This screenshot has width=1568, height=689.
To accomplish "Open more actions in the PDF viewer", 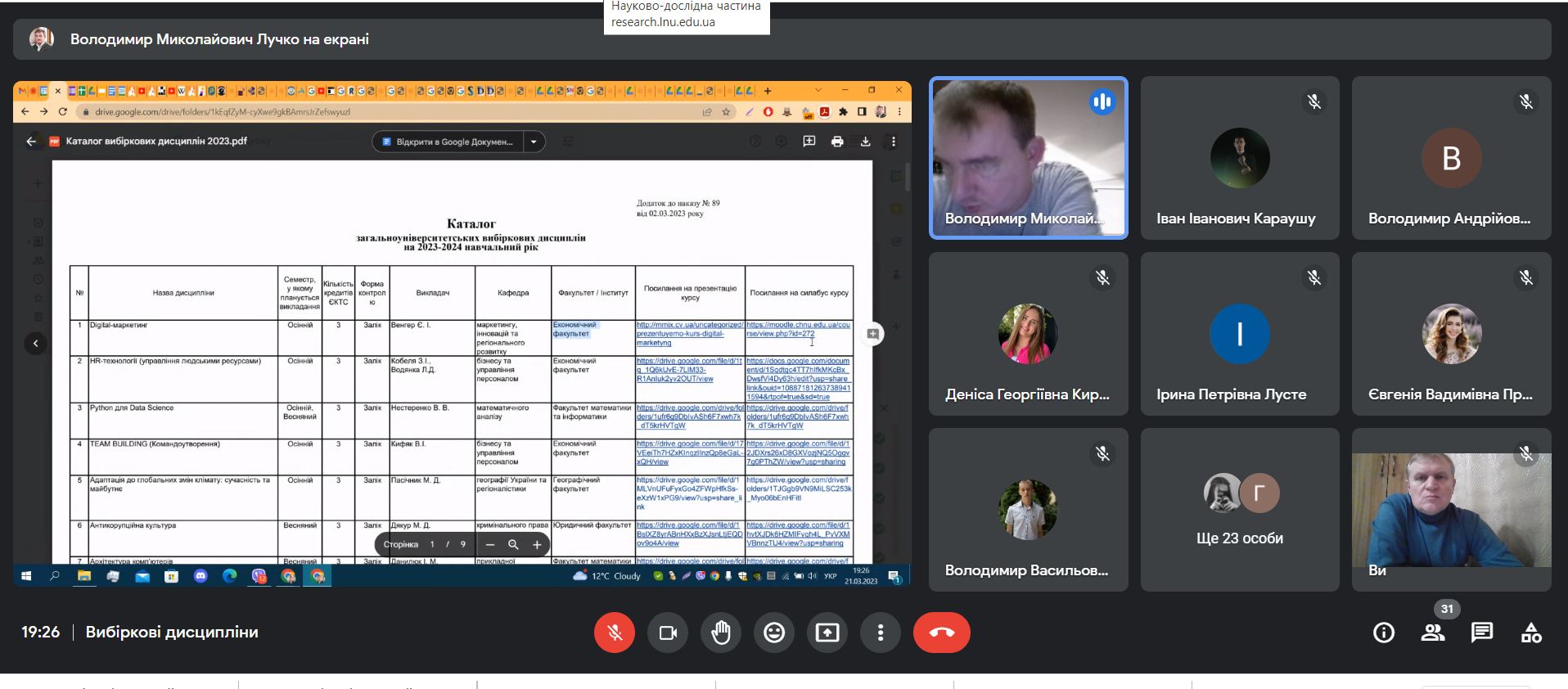I will click(x=894, y=142).
